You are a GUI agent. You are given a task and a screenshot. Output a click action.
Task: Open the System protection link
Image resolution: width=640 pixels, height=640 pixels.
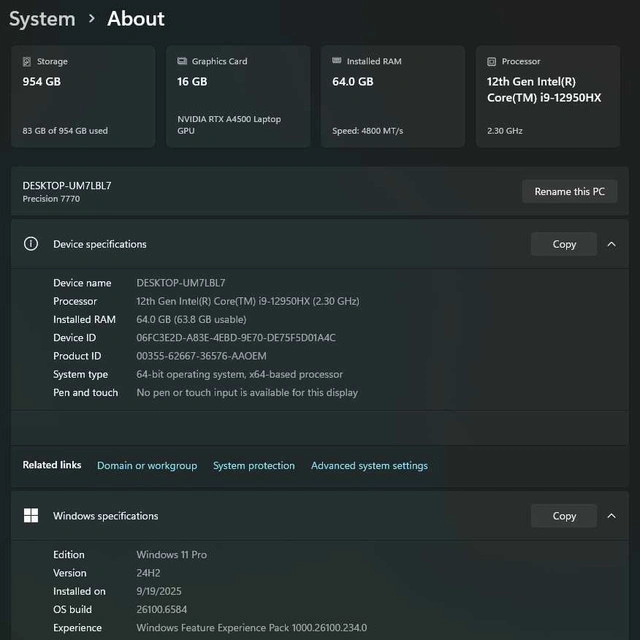coord(254,466)
